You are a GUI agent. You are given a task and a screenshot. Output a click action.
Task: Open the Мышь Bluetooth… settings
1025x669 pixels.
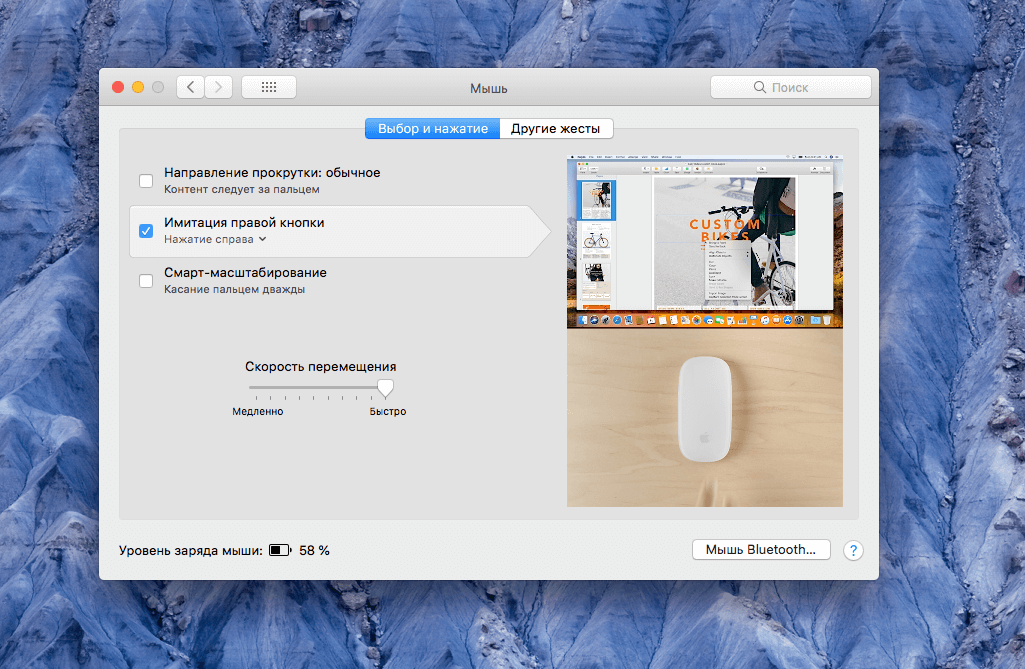click(x=761, y=549)
